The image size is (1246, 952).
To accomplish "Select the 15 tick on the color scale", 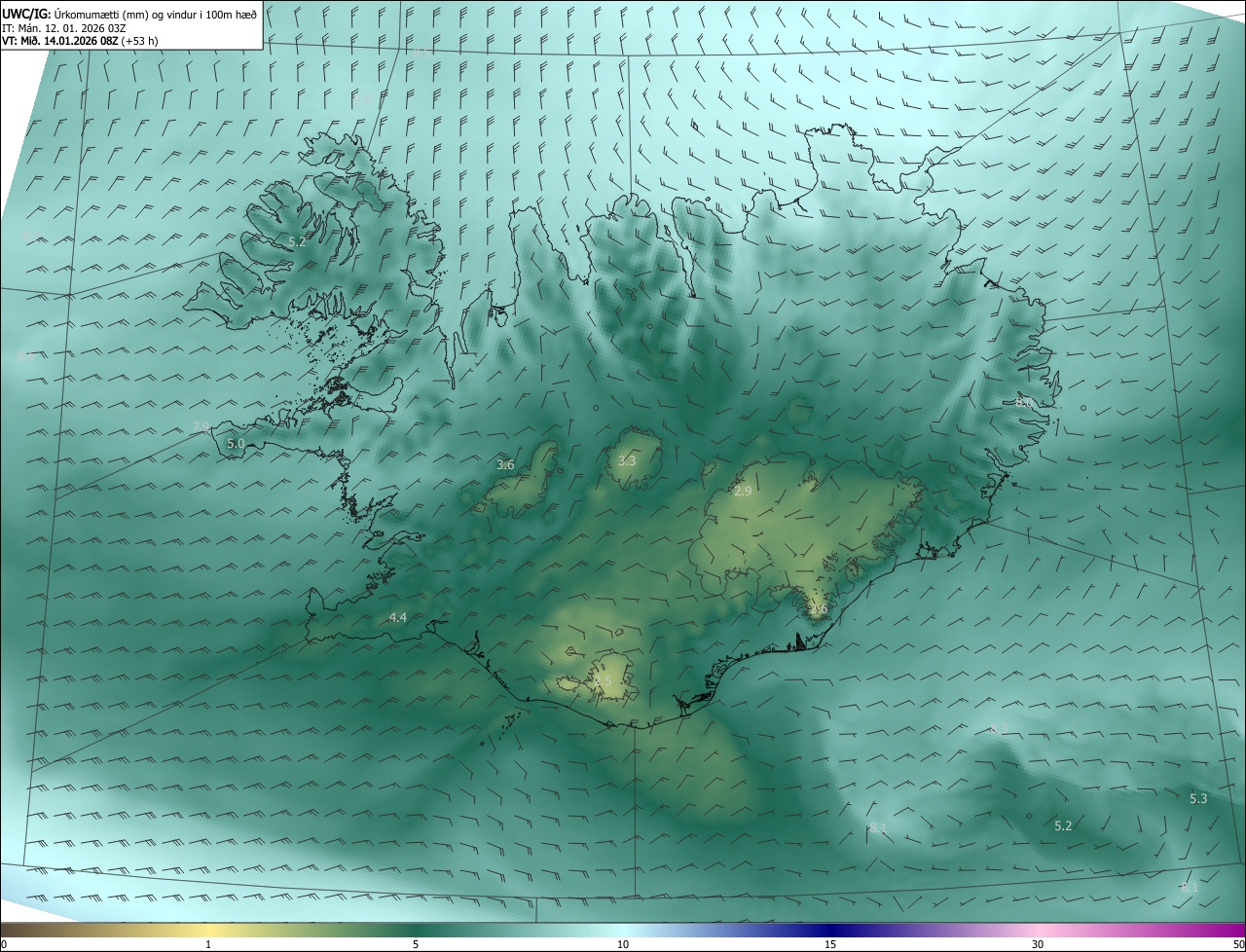I will pyautogui.click(x=830, y=944).
